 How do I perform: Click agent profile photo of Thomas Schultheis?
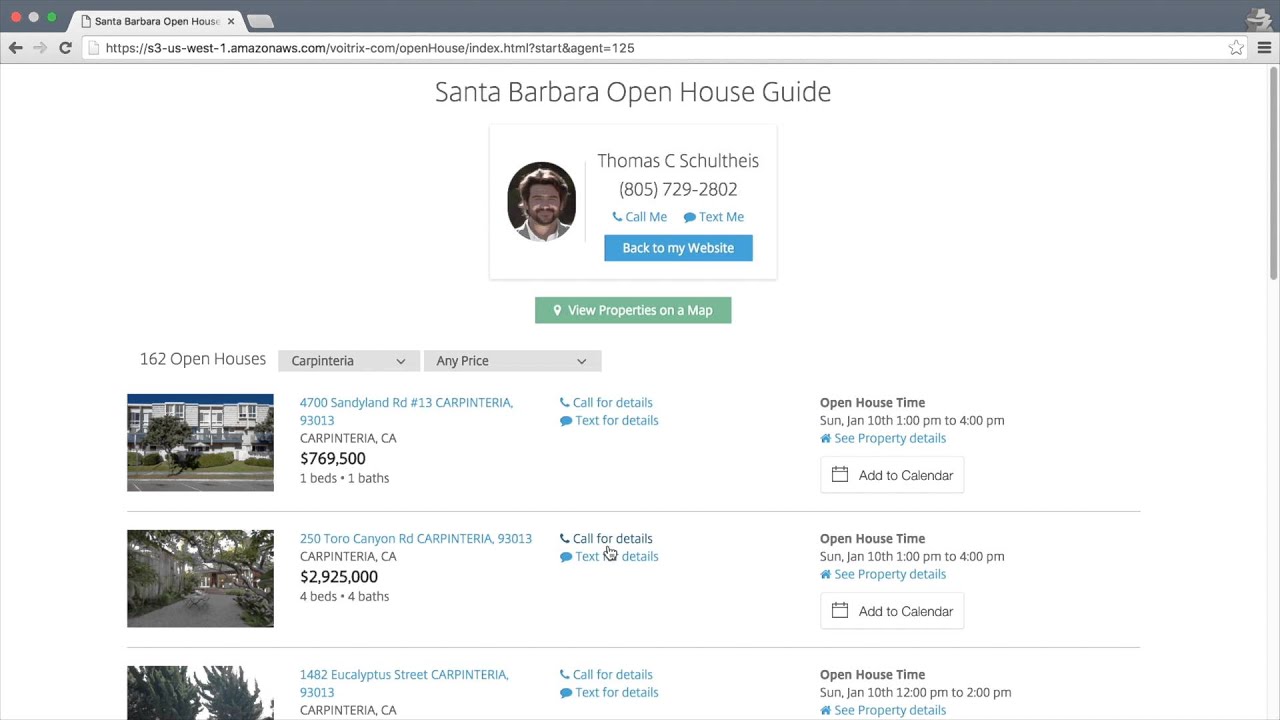541,201
